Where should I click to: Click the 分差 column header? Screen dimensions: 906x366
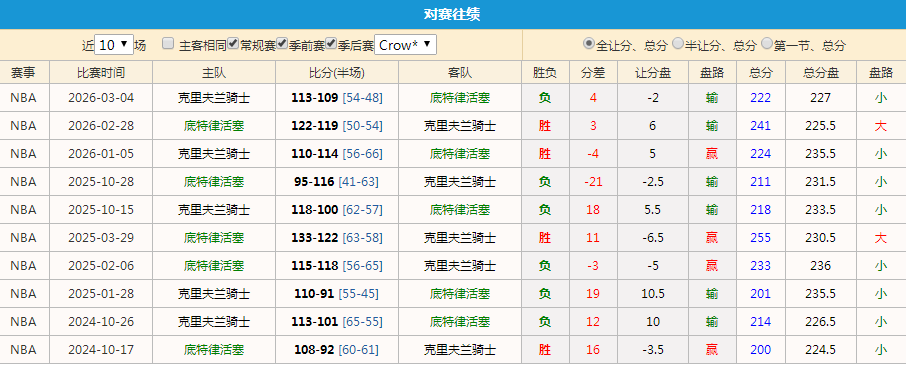pos(593,73)
